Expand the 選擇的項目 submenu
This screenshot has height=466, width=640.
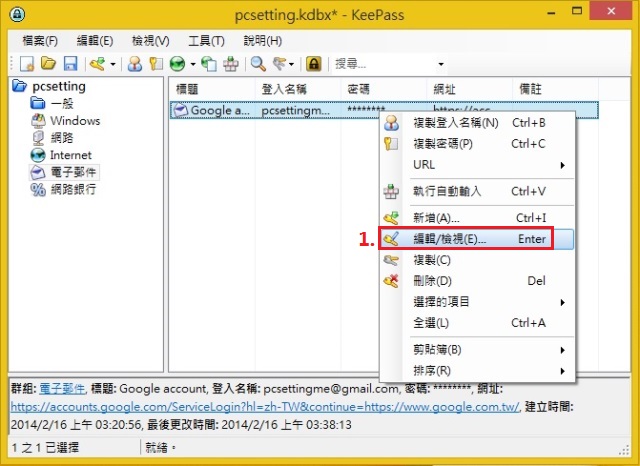point(477,302)
